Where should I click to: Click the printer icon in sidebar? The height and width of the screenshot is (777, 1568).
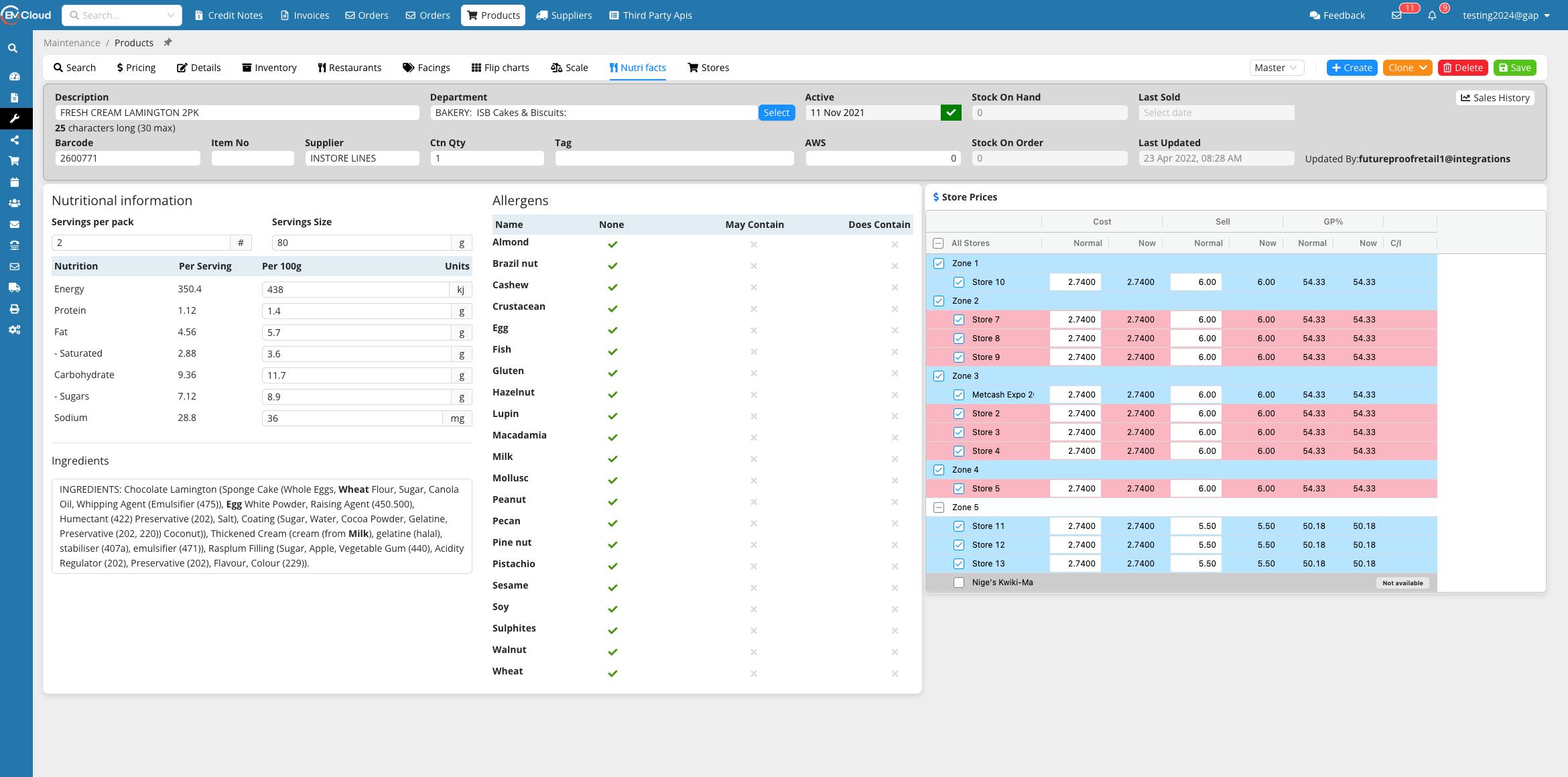click(14, 309)
